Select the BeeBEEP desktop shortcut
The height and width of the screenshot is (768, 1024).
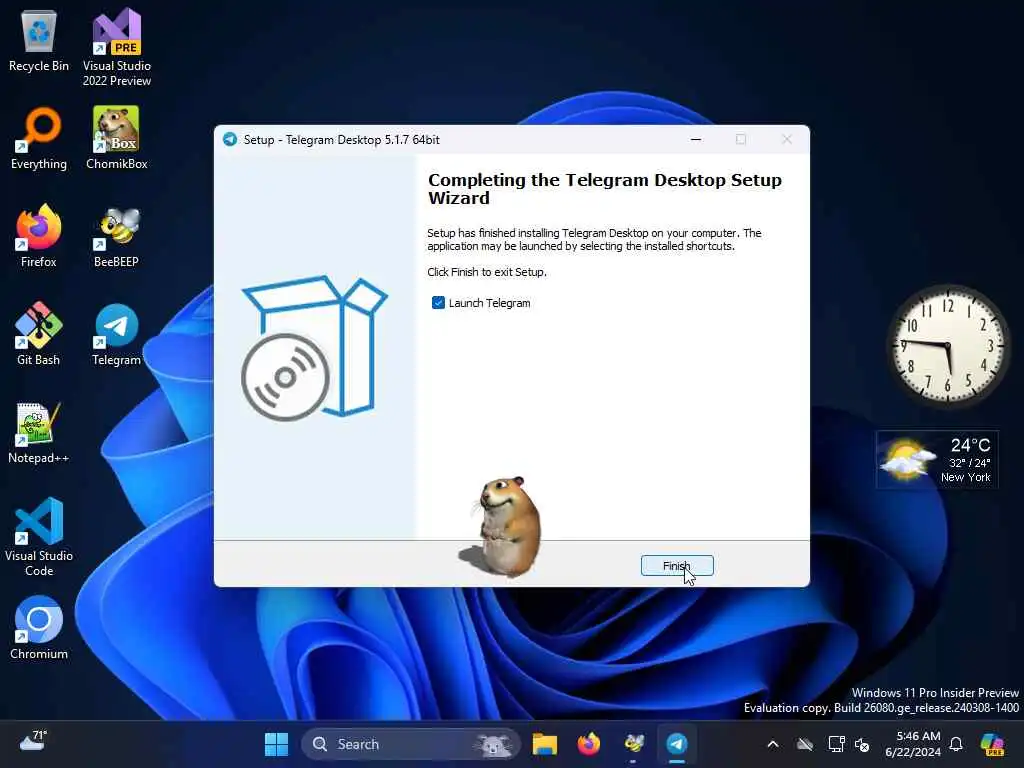point(117,236)
